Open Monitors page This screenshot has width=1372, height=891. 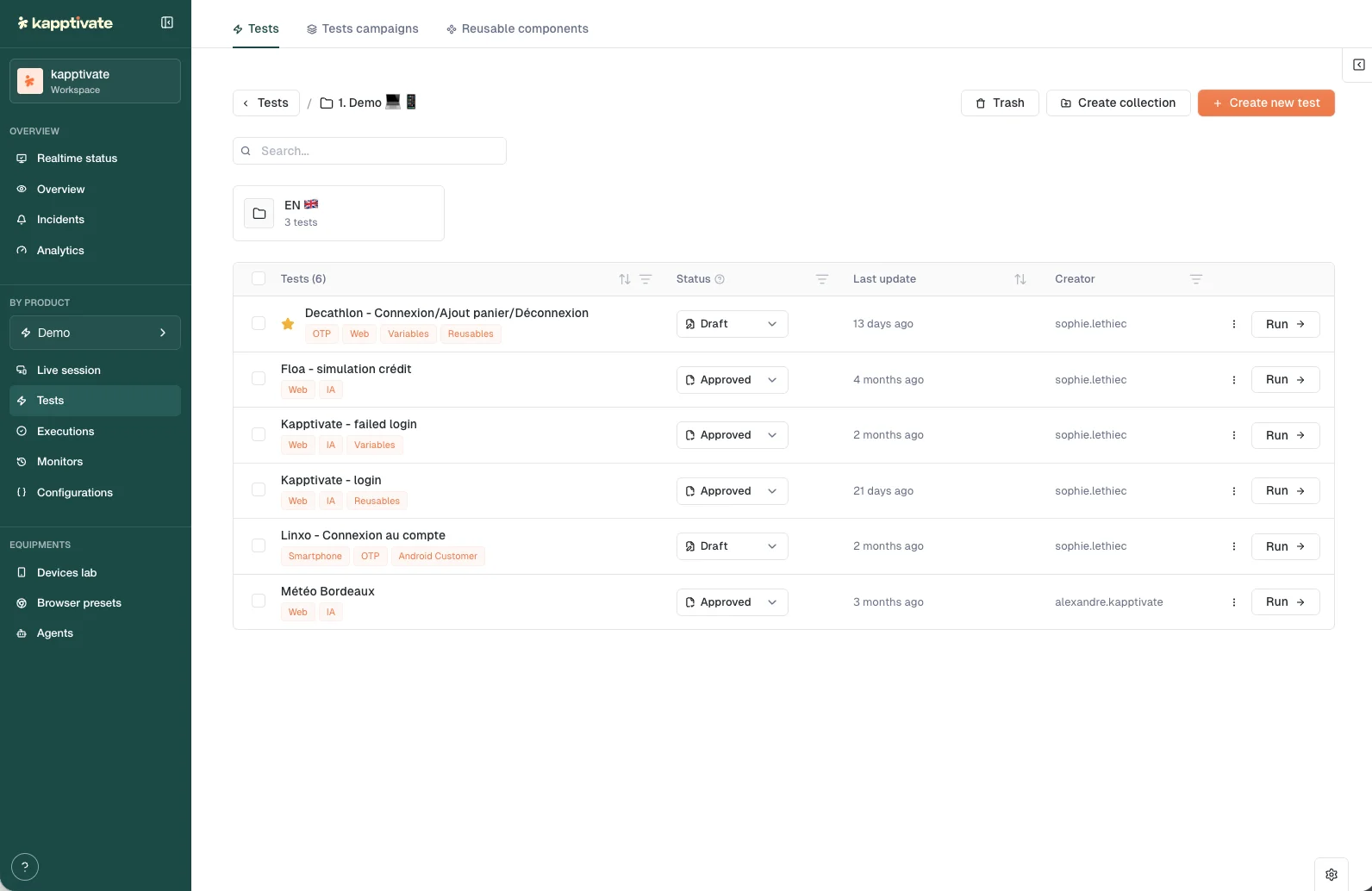[x=95, y=462]
